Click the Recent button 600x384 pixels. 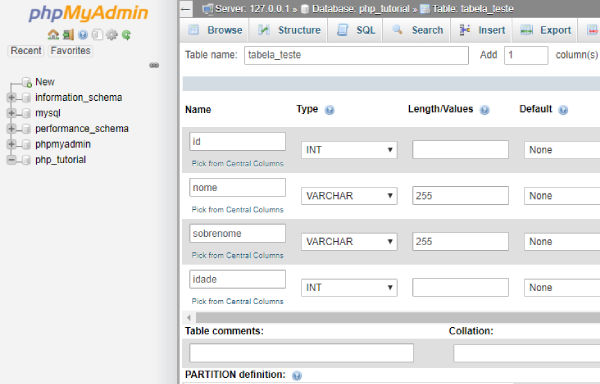26,50
